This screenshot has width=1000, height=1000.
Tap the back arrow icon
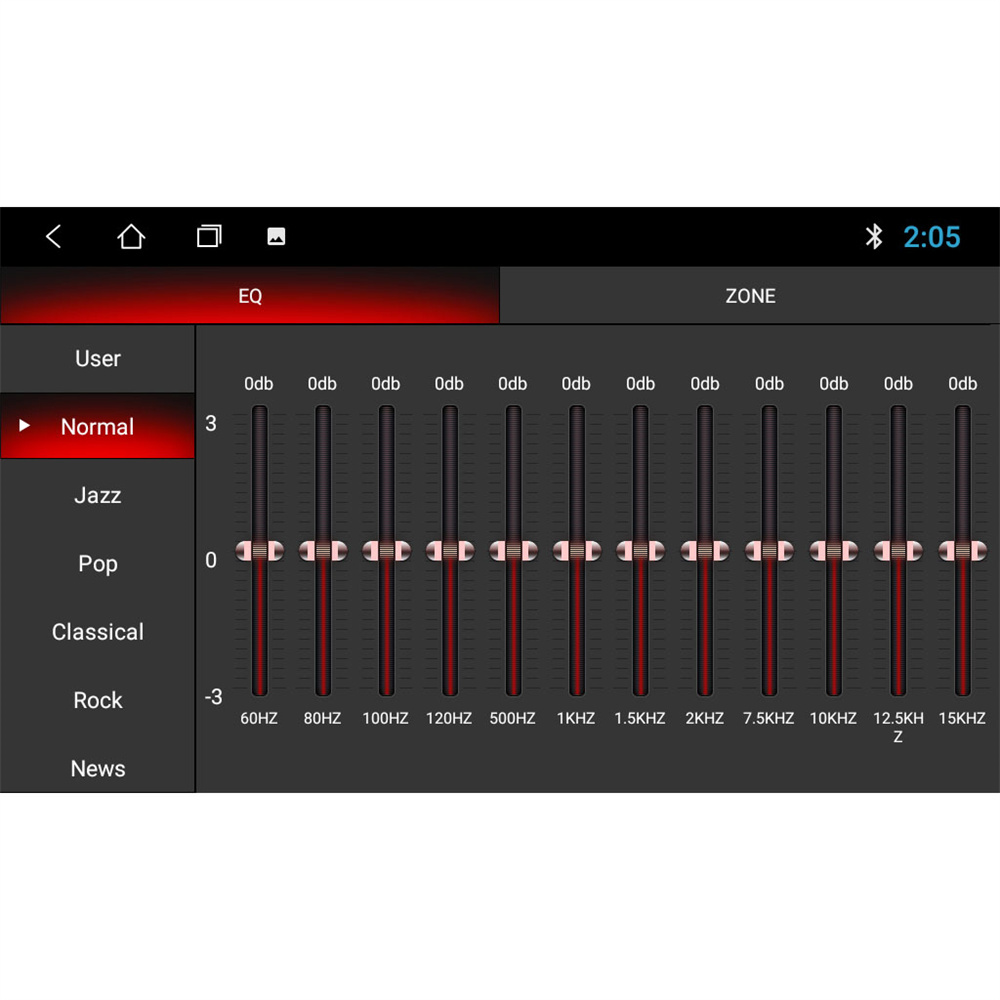54,237
